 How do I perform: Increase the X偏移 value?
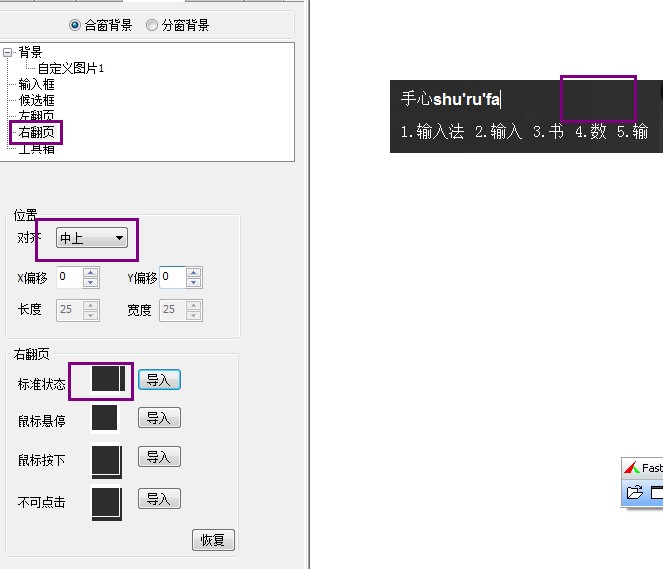91,272
